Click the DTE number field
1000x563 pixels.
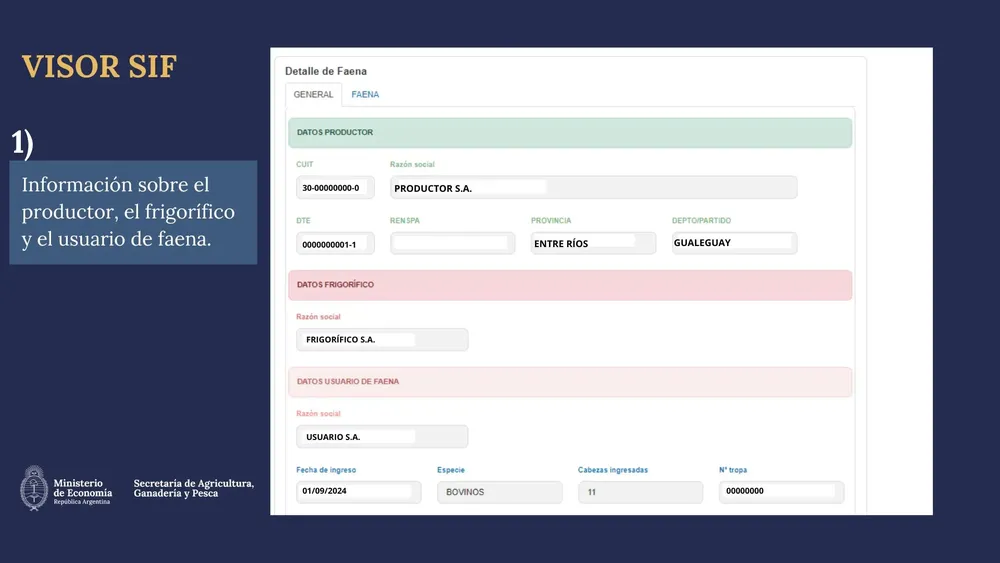coord(334,244)
